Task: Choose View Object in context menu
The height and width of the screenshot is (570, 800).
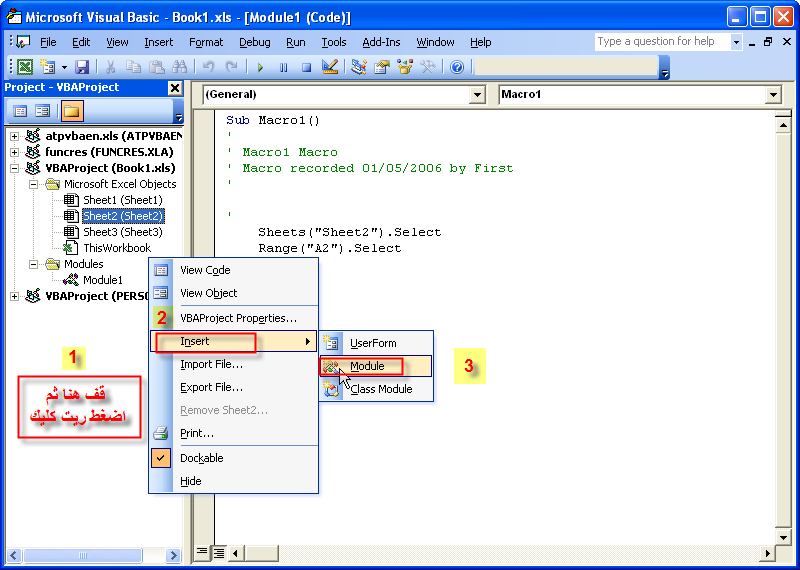Action: point(234,293)
